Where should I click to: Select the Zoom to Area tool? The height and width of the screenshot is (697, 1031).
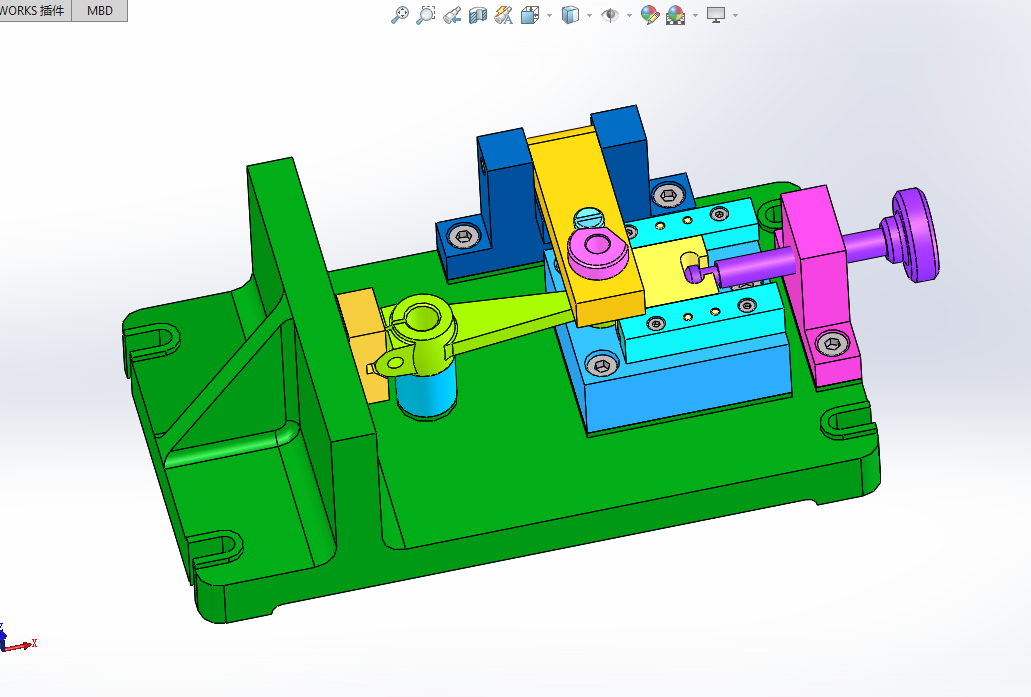(x=425, y=14)
